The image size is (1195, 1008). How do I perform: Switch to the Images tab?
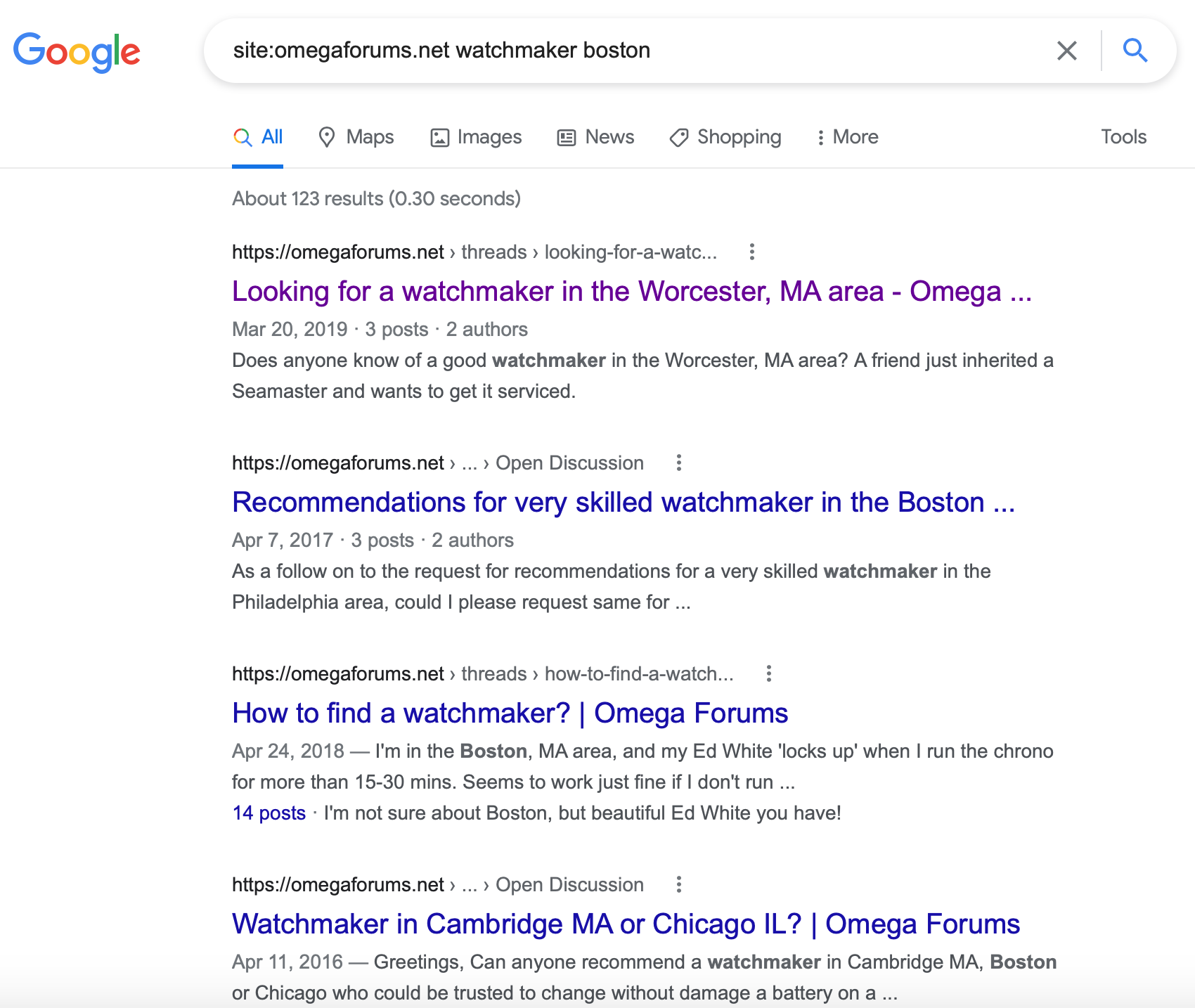coord(476,137)
